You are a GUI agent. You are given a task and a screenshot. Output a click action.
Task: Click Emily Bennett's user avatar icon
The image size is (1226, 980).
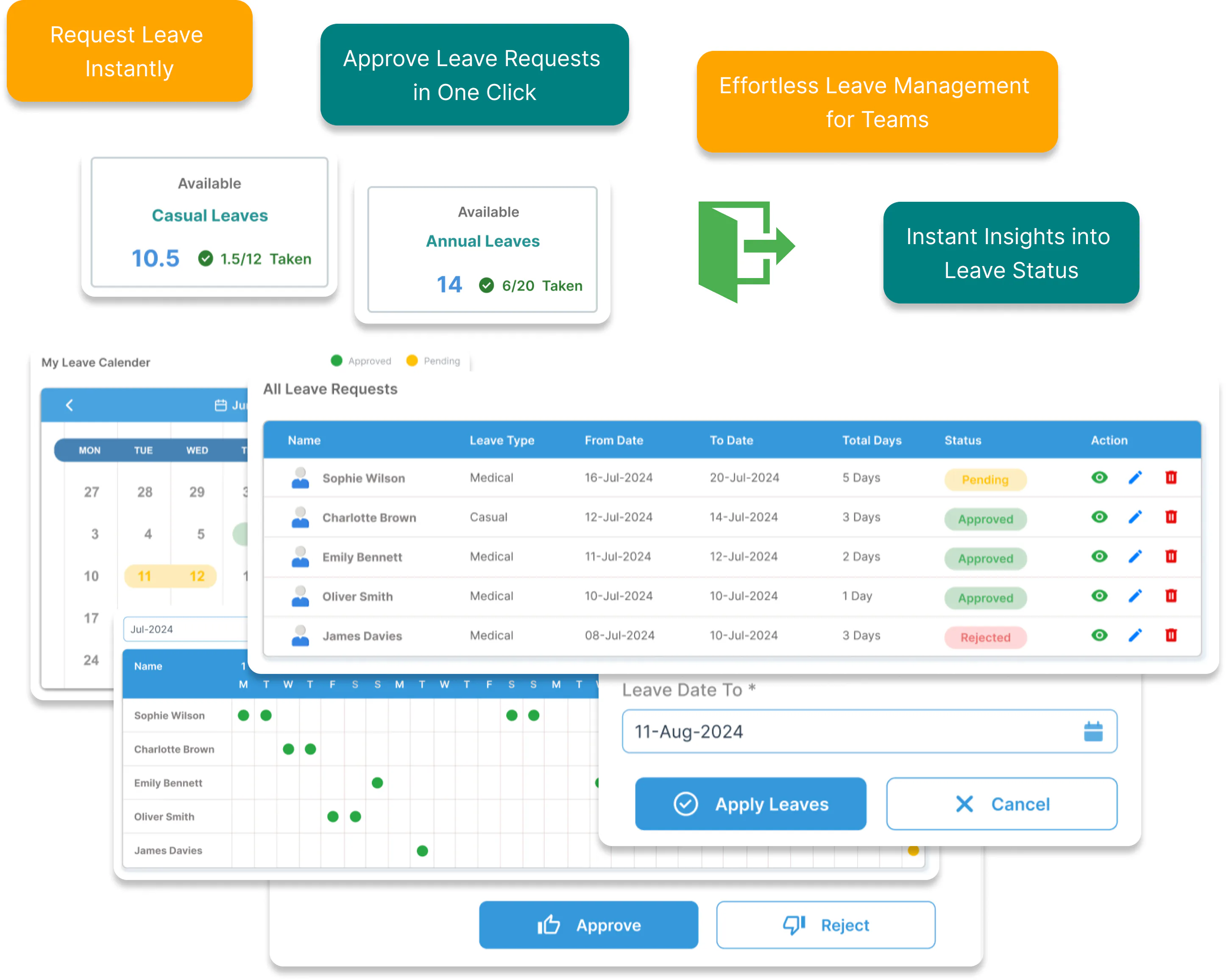[x=300, y=557]
